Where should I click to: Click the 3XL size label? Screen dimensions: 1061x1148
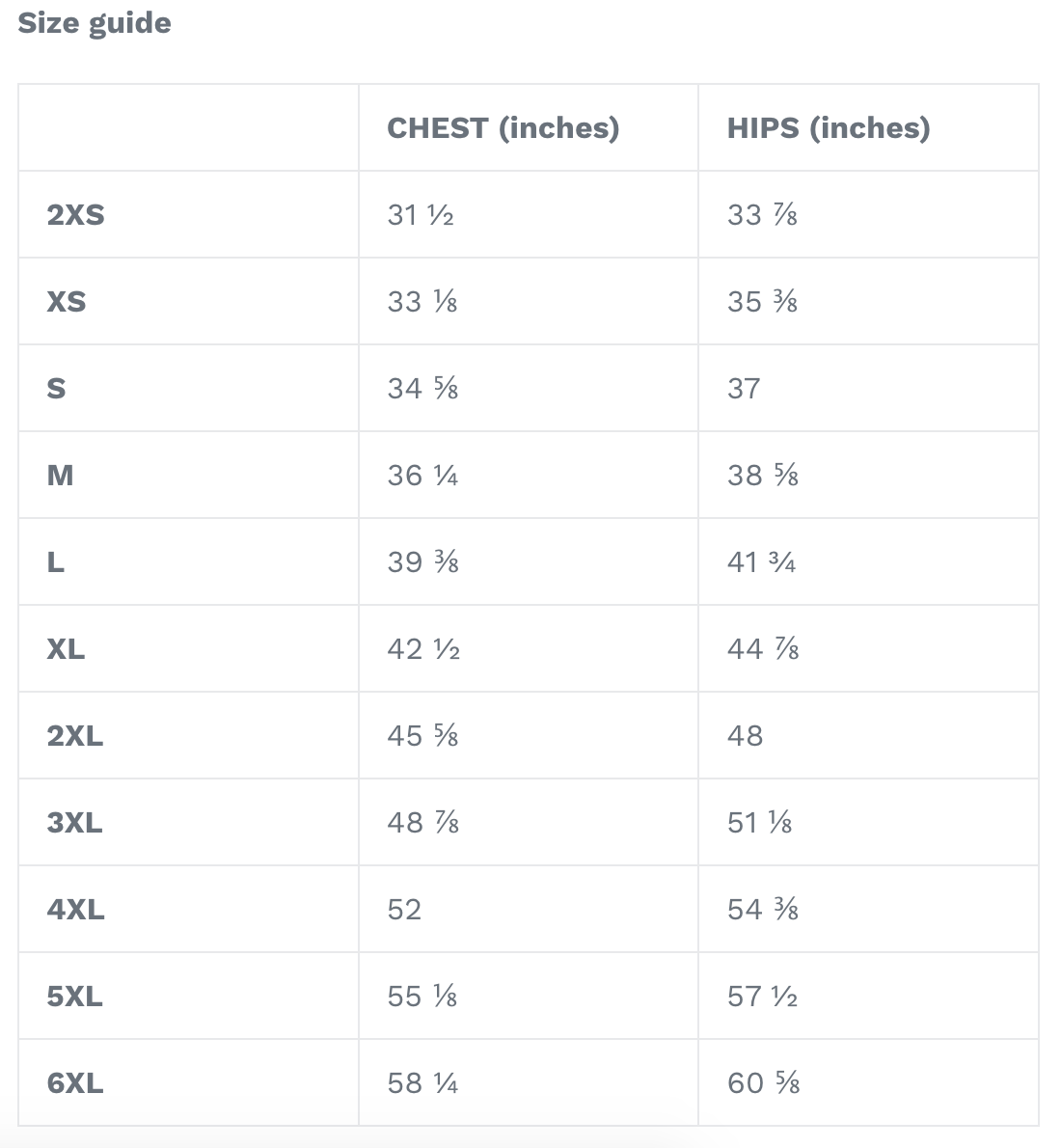75,822
